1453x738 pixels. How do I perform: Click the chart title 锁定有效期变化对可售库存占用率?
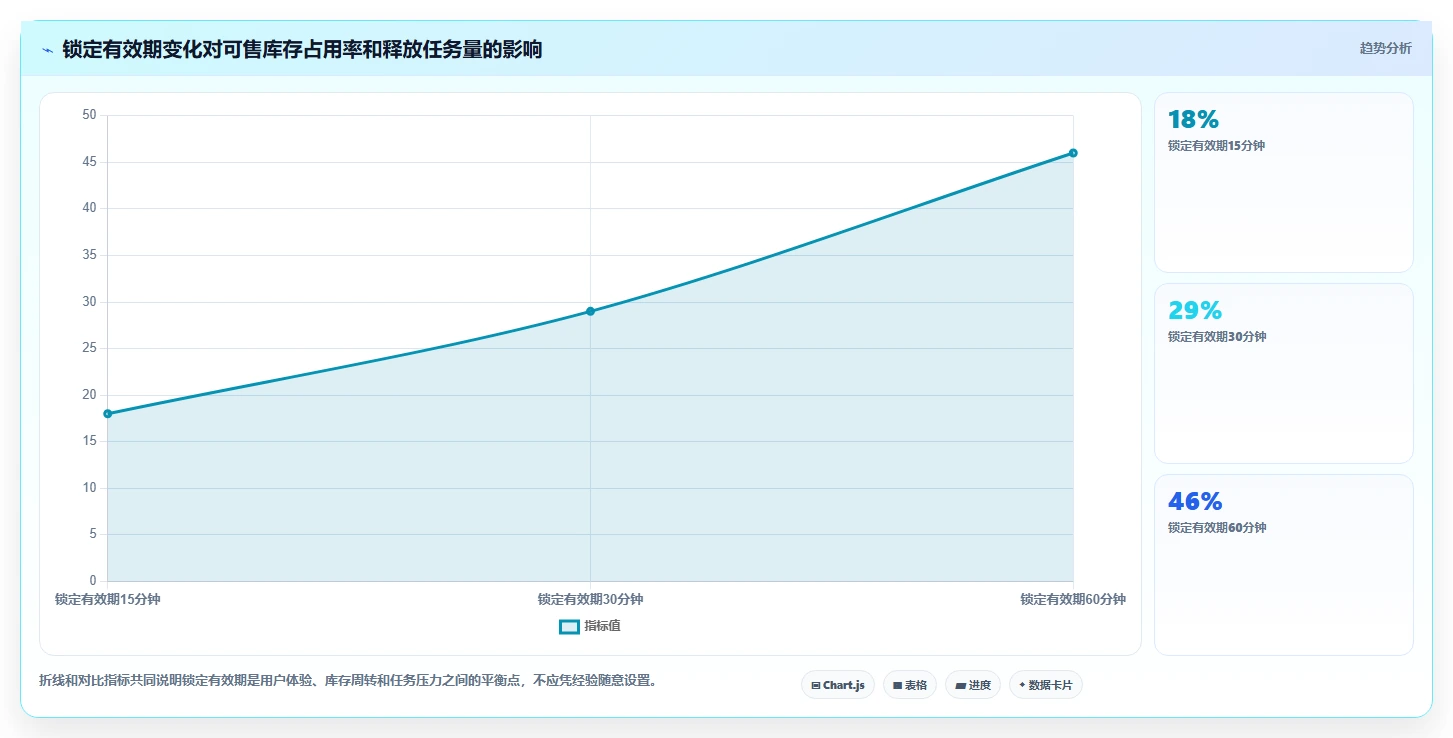click(302, 49)
